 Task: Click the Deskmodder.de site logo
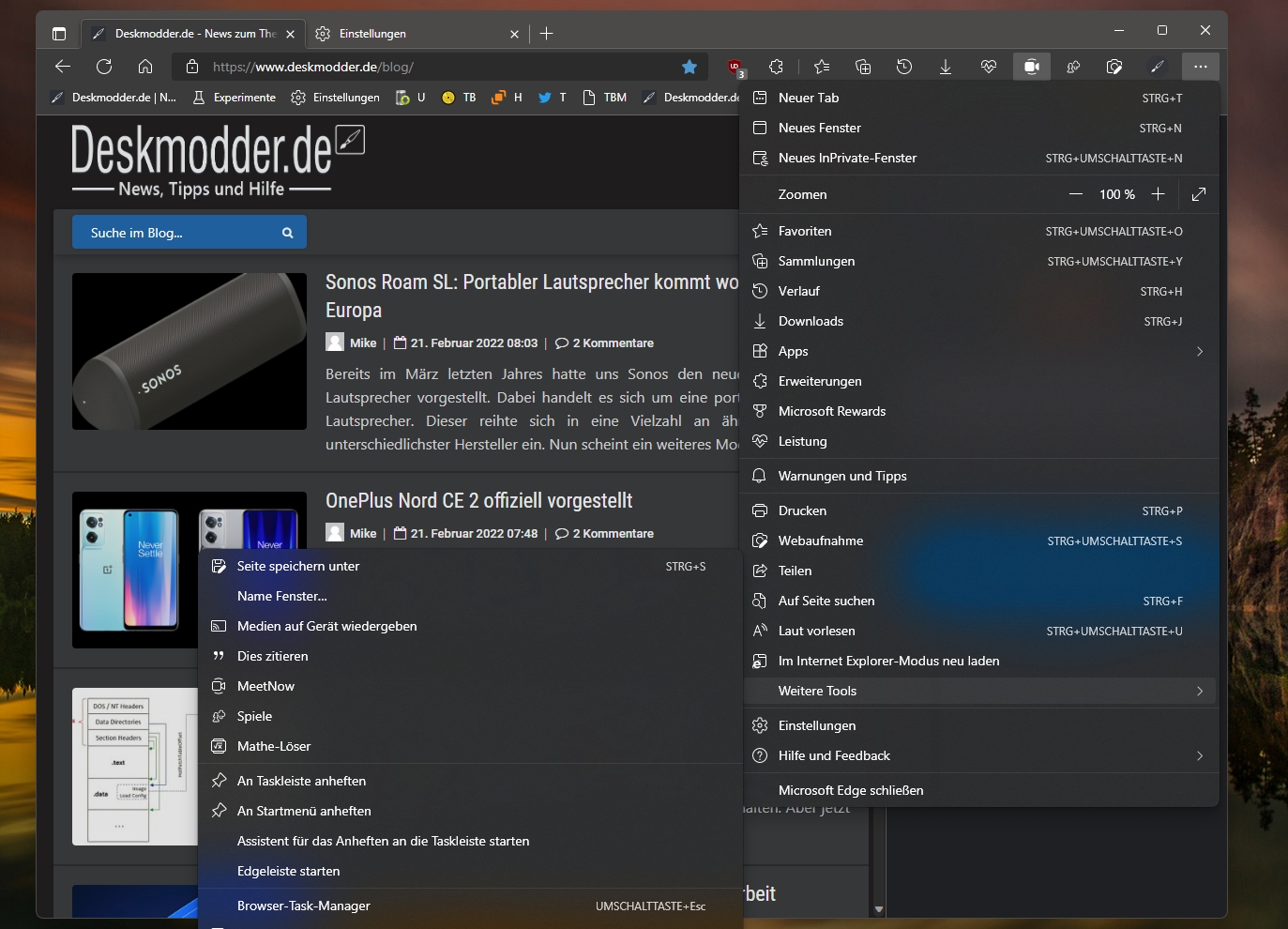pos(218,161)
